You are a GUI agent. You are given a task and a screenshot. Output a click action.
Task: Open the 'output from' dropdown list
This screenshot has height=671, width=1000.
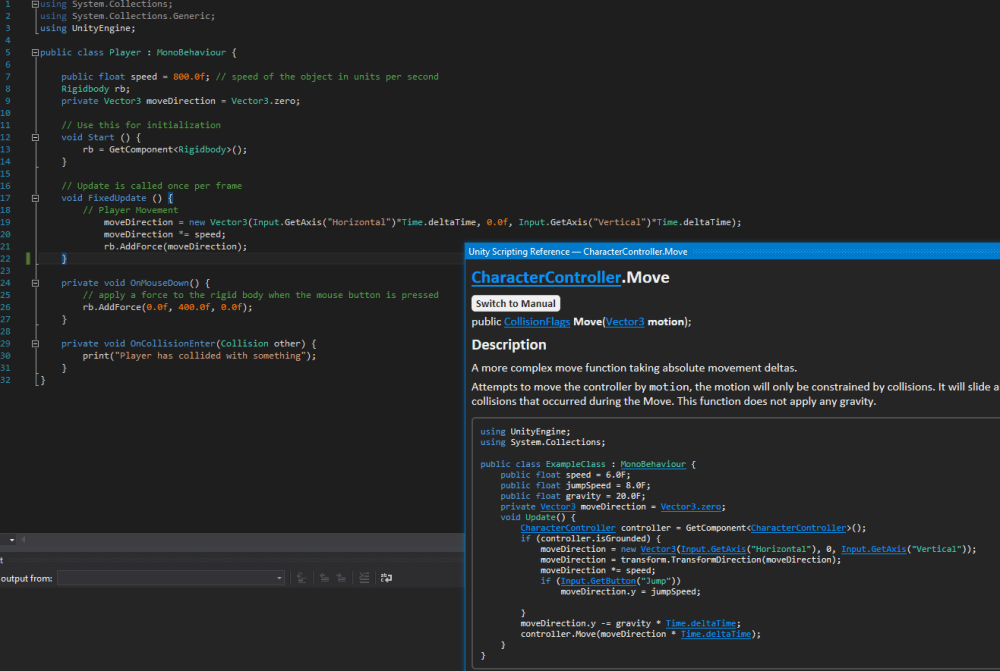pos(281,577)
